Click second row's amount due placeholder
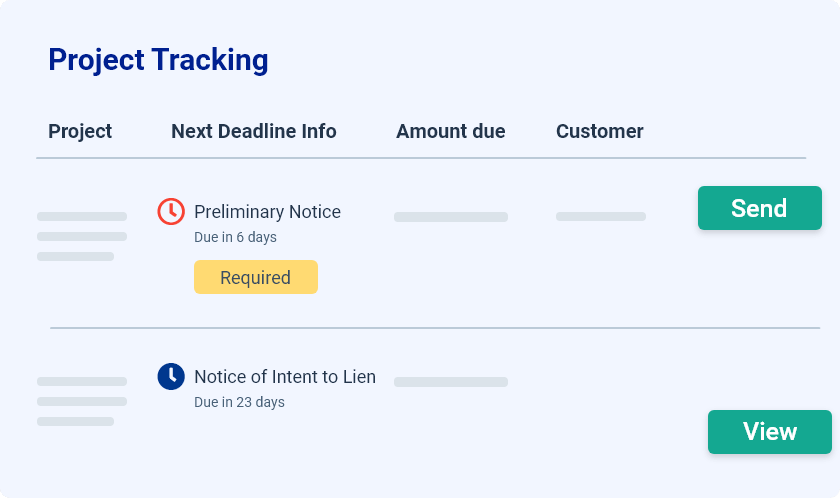 [x=451, y=382]
